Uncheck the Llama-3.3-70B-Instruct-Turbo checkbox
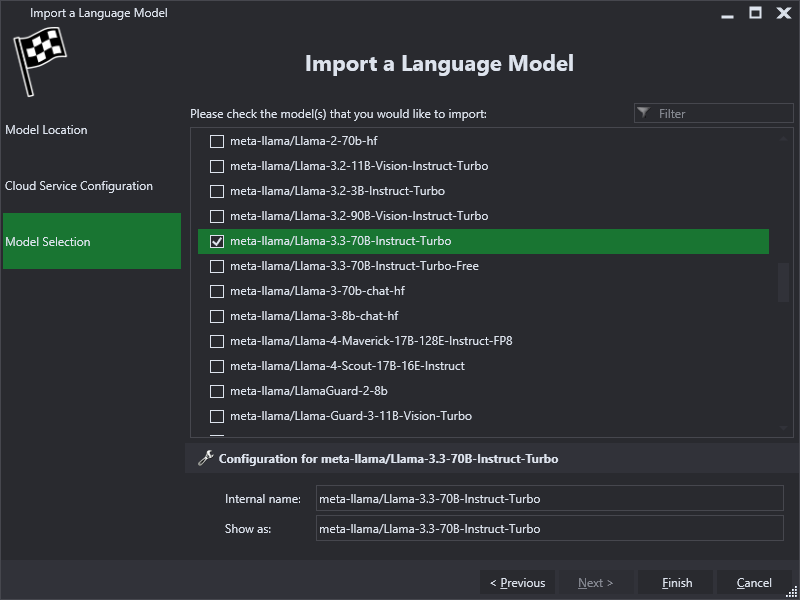The width and height of the screenshot is (800, 600). coord(217,241)
